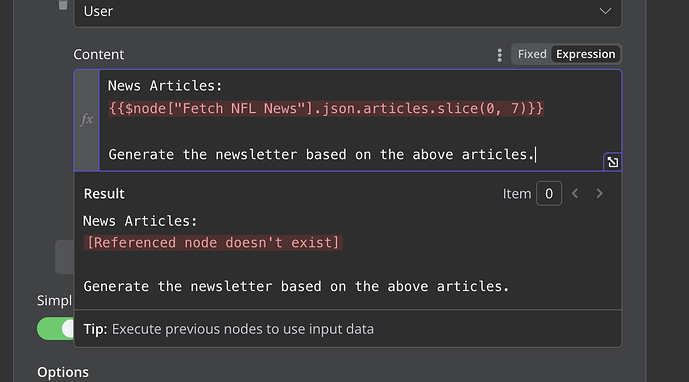Expand the Options section
Image resolution: width=689 pixels, height=382 pixels.
point(63,372)
